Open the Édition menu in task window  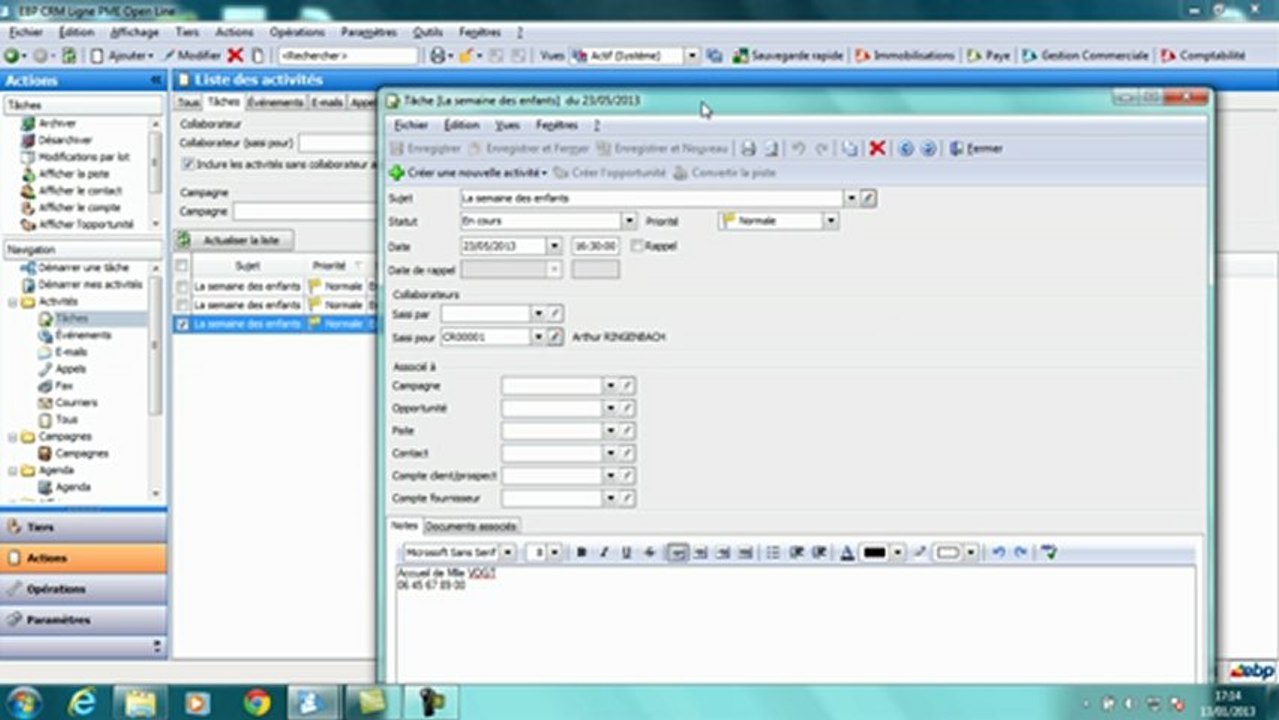[x=461, y=125]
